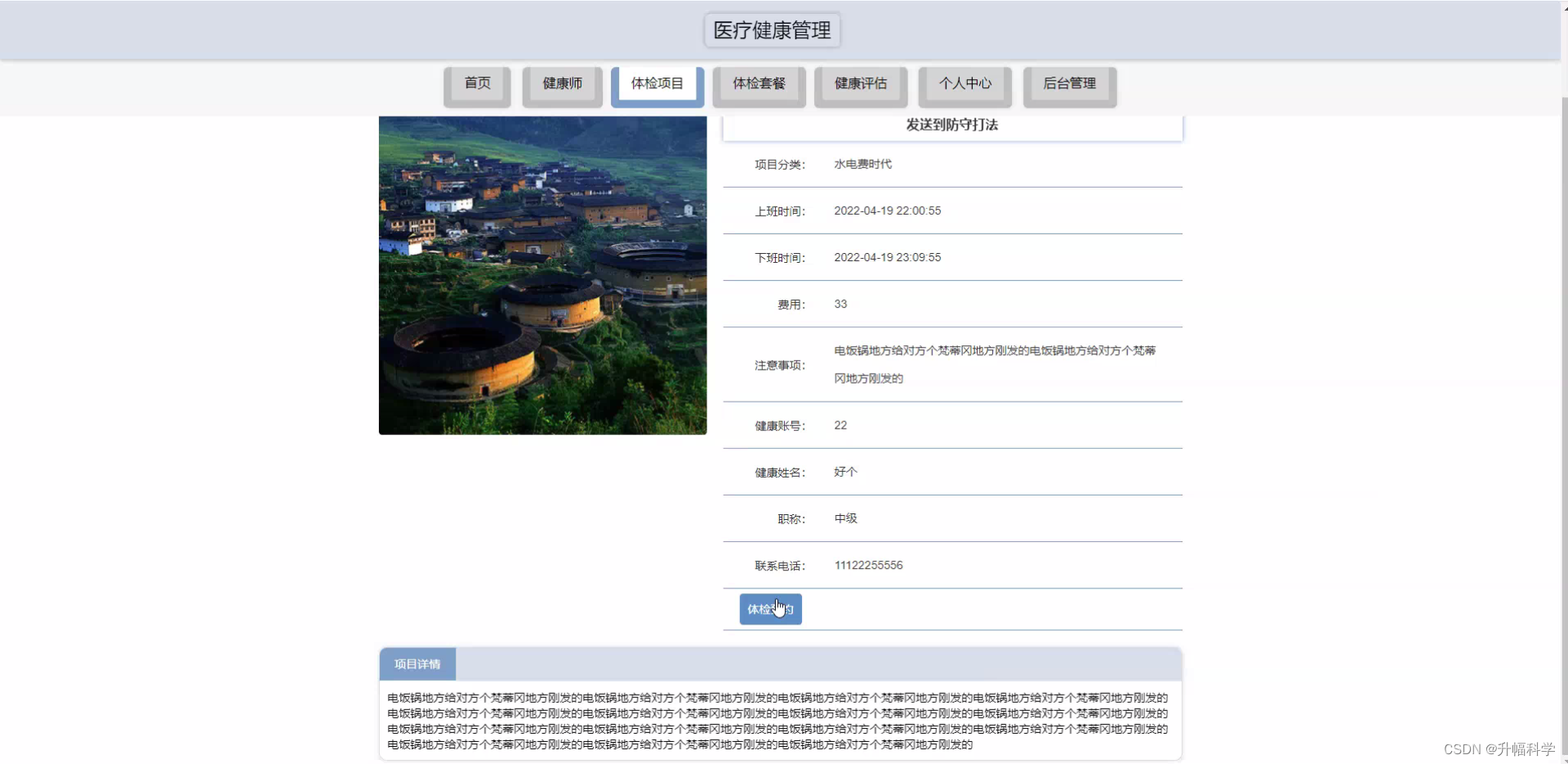Open the 体检套餐 tab
The width and height of the screenshot is (1568, 764).
[758, 85]
